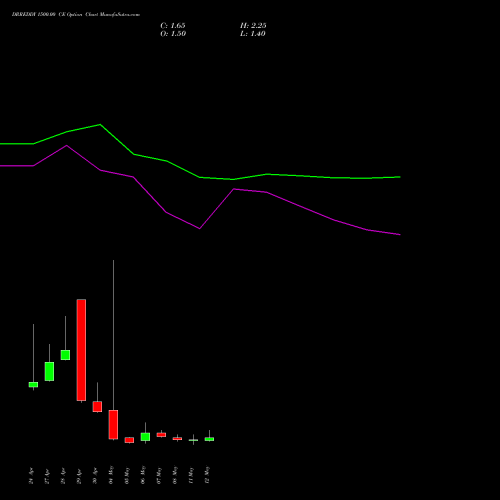Click the "24 Apr" date label
This screenshot has width=500, height=500.
[x=31, y=475]
